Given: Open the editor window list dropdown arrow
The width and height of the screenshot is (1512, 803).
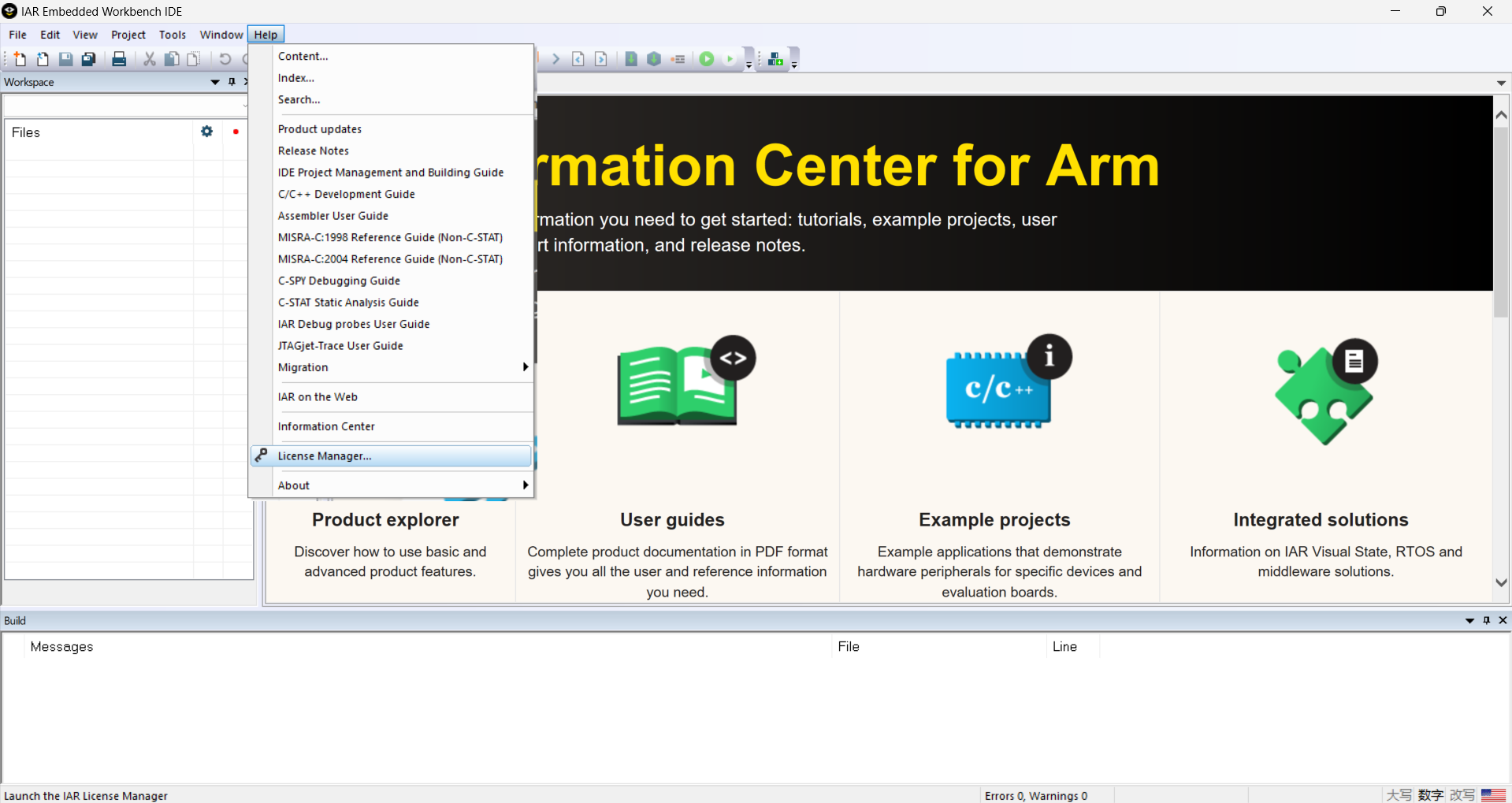Looking at the screenshot, I should tap(1501, 83).
